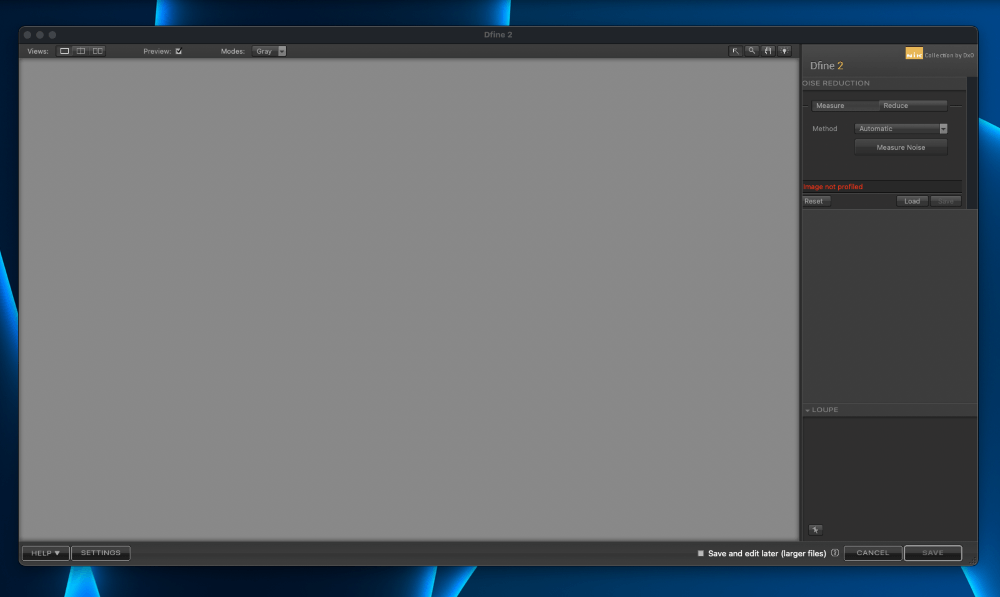Collapse the LOUPE section

point(807,410)
